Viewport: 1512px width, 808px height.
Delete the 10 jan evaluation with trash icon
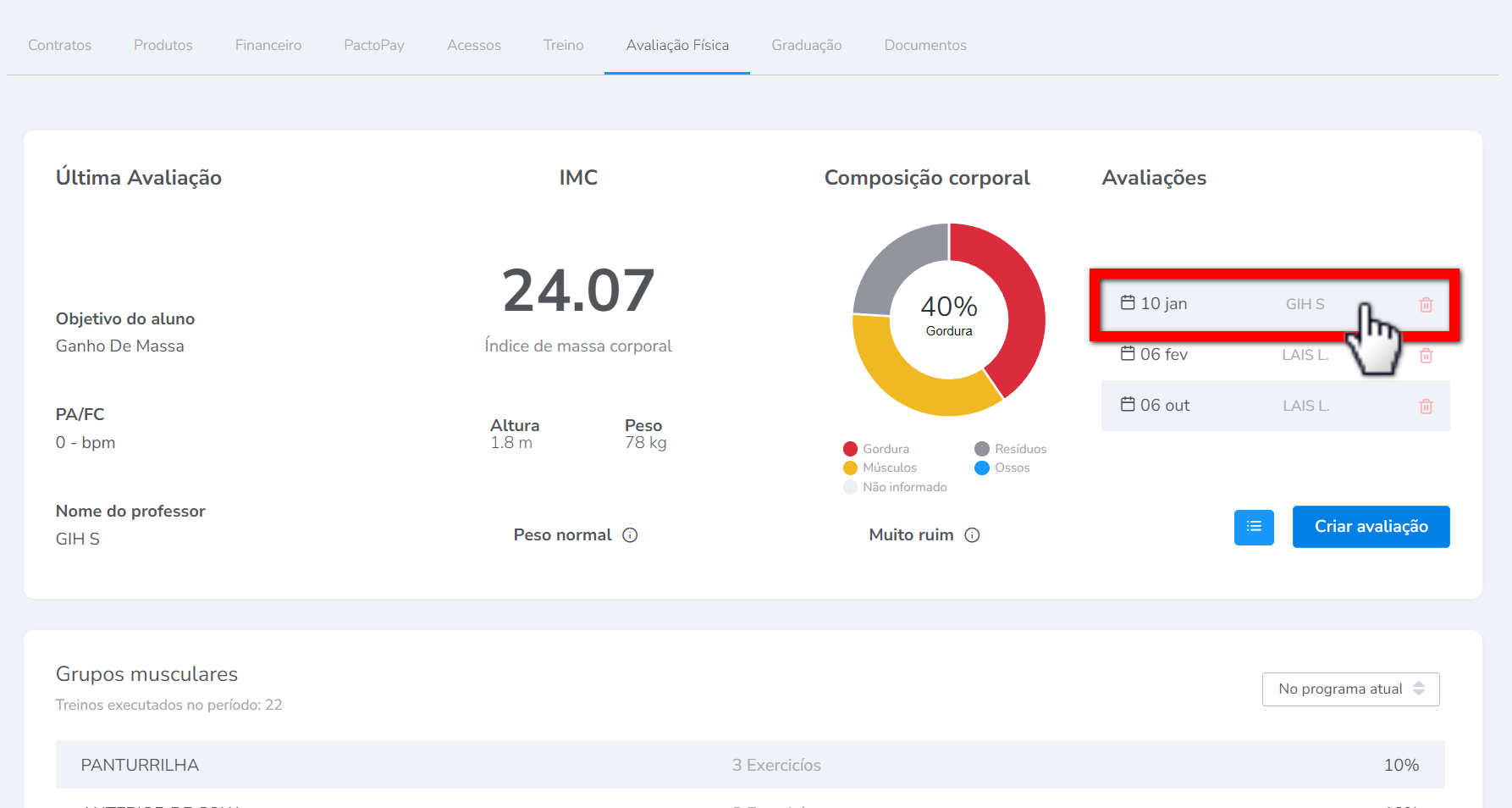[1426, 305]
